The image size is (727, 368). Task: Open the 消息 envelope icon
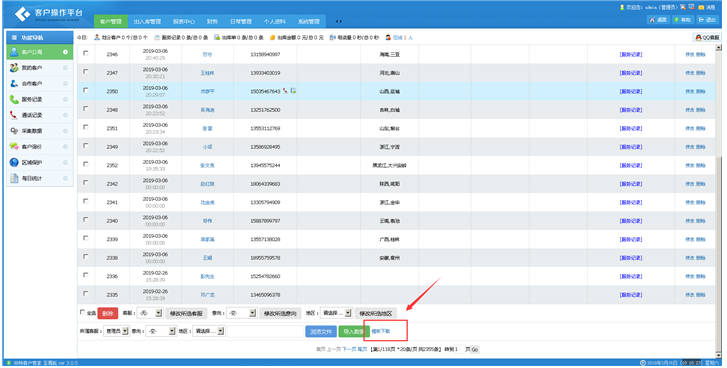(701, 7)
